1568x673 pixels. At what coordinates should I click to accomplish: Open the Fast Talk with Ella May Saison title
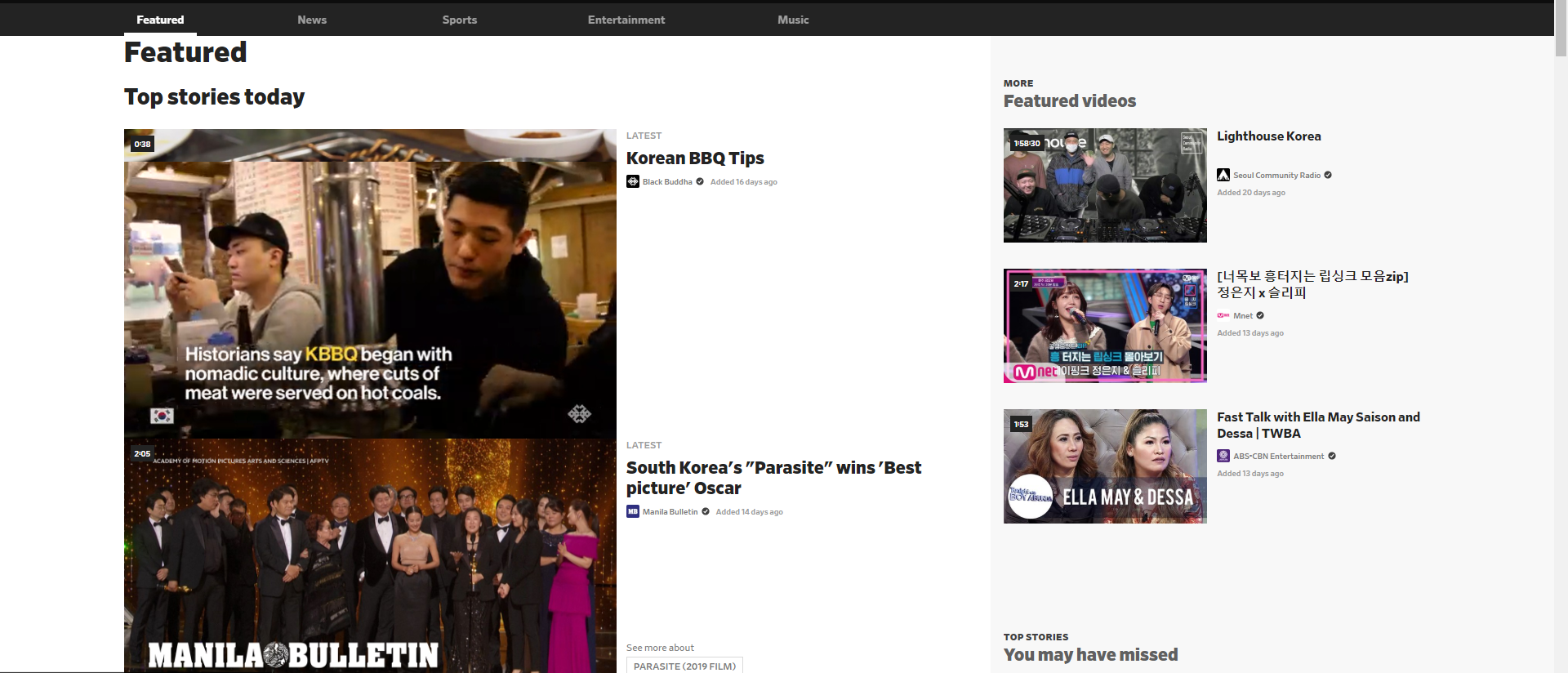[1318, 426]
